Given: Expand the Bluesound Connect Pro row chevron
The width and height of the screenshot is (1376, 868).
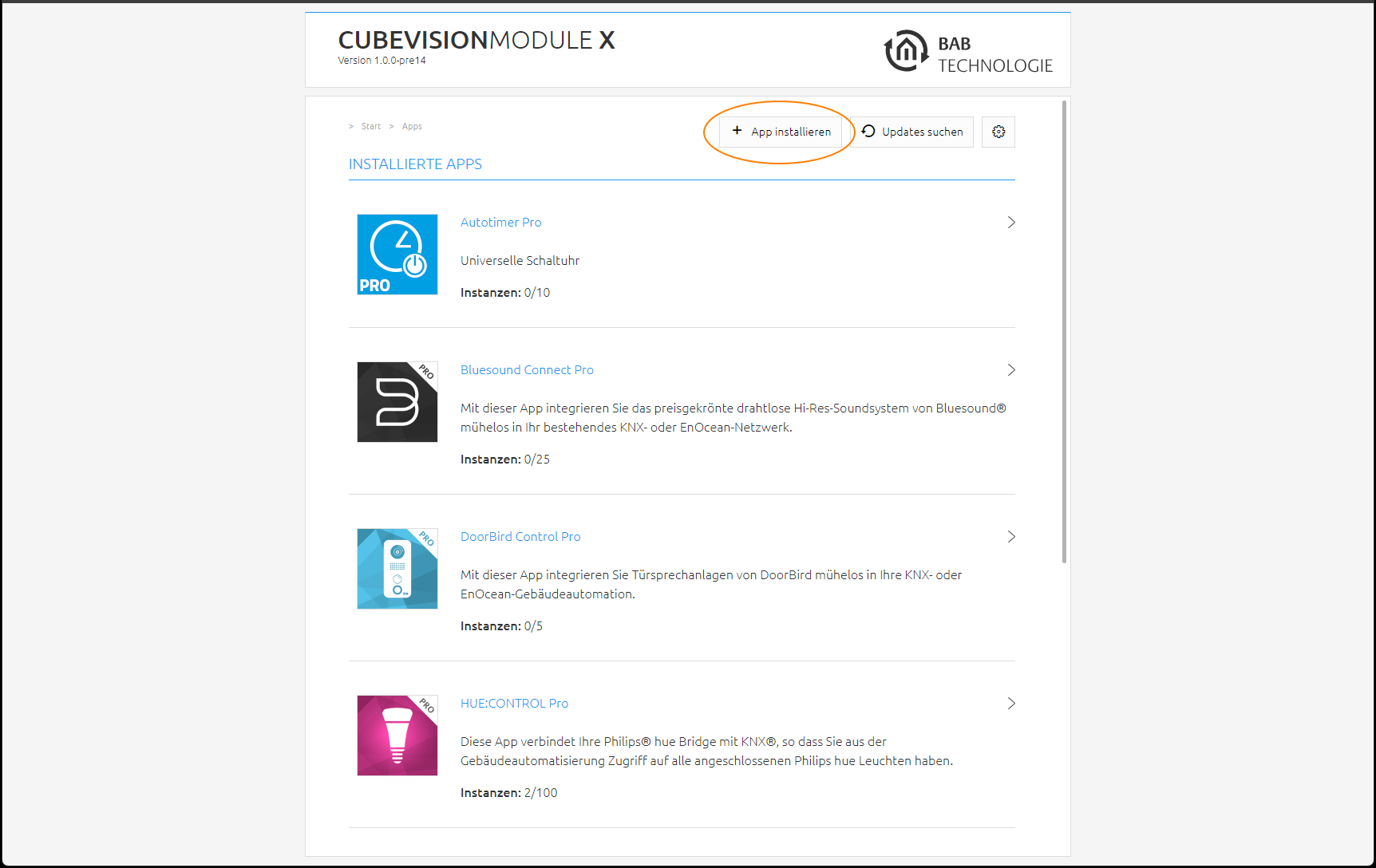Looking at the screenshot, I should click(1011, 370).
